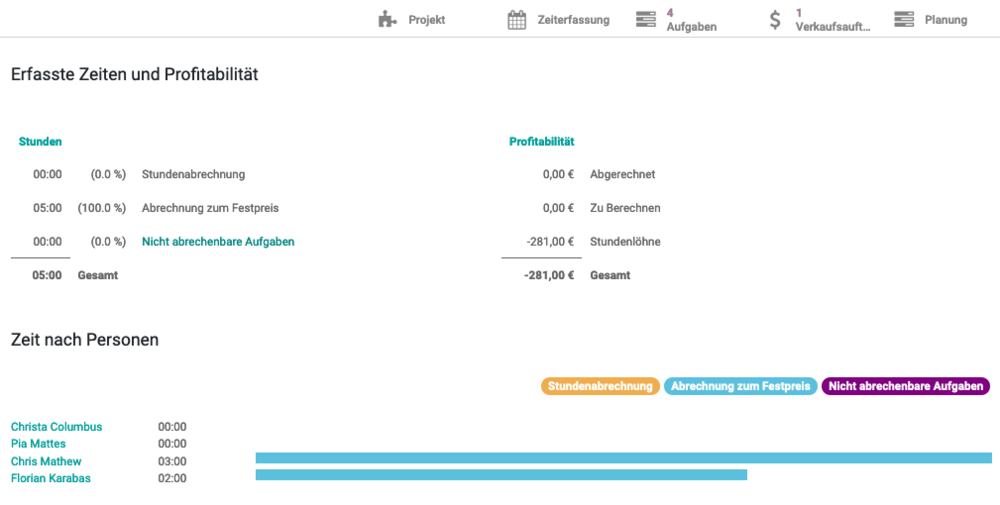Open Christa Columbus employee link
Screen dimensions: 1000x505
56,427
